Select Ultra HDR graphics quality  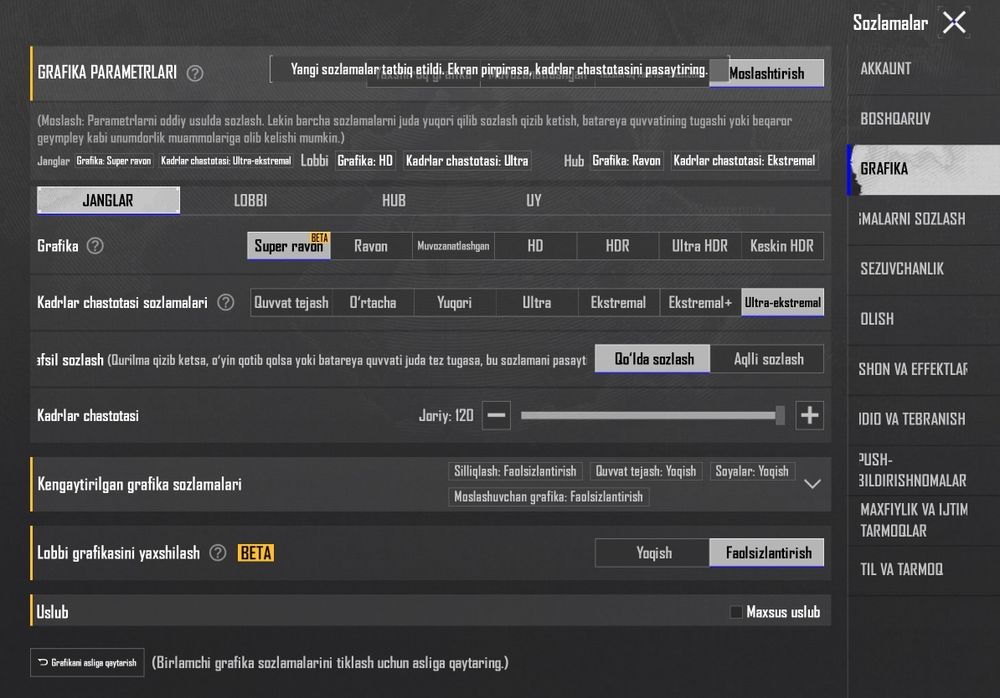[700, 246]
